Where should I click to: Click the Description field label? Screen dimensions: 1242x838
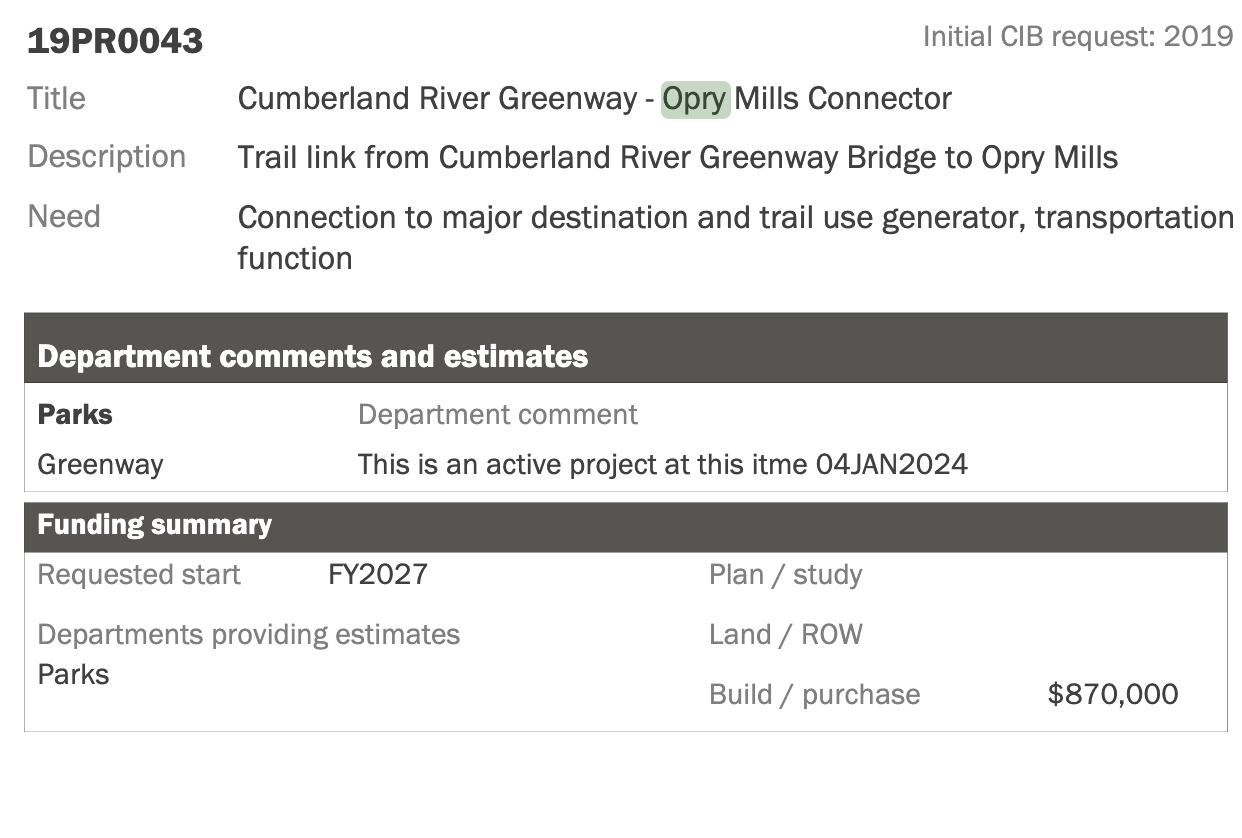pyautogui.click(x=107, y=157)
